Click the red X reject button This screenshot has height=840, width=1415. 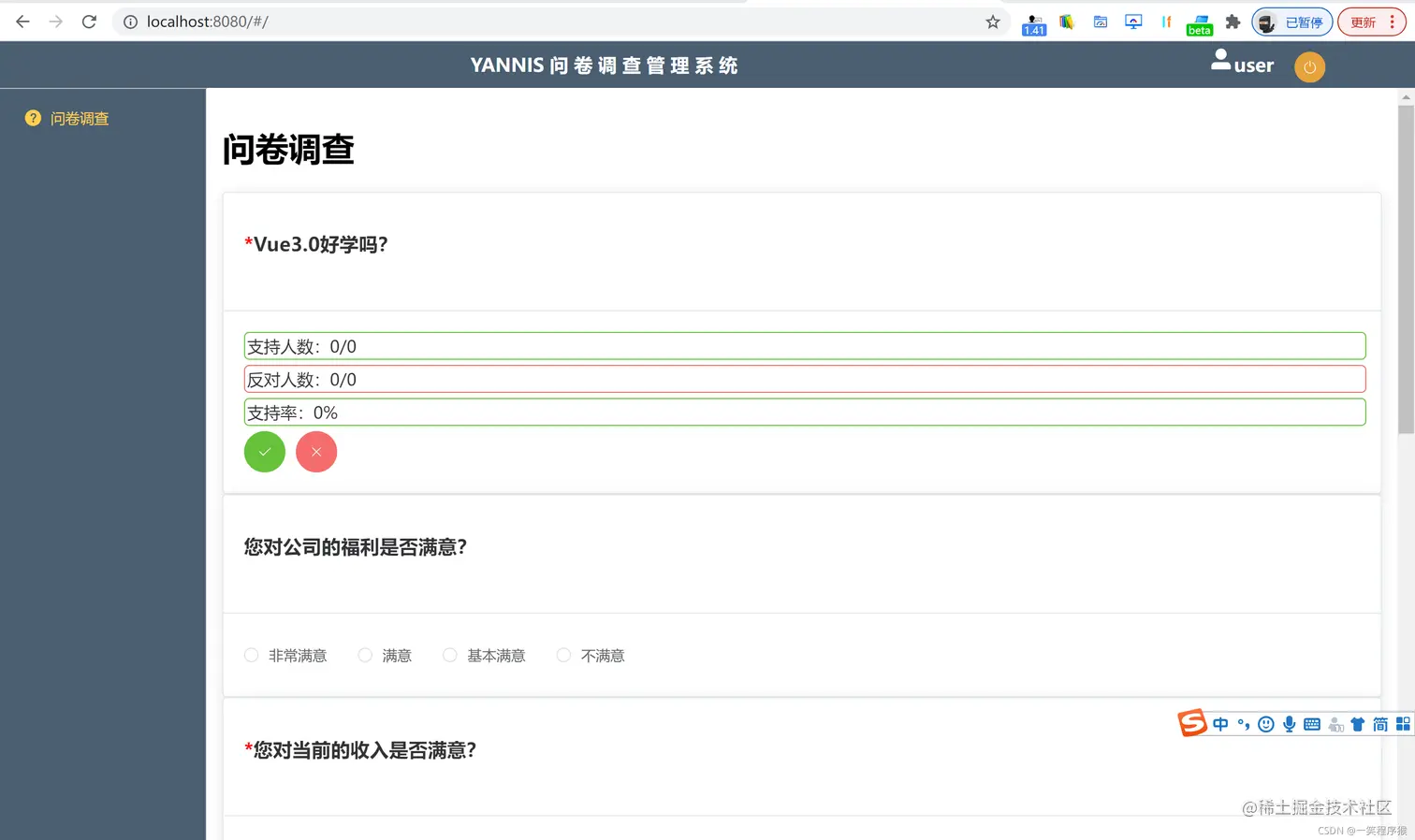point(316,452)
